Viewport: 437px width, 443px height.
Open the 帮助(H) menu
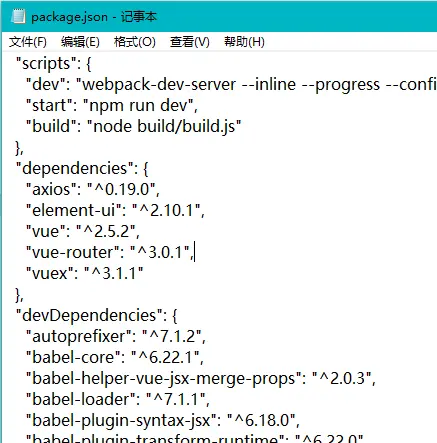(x=244, y=42)
